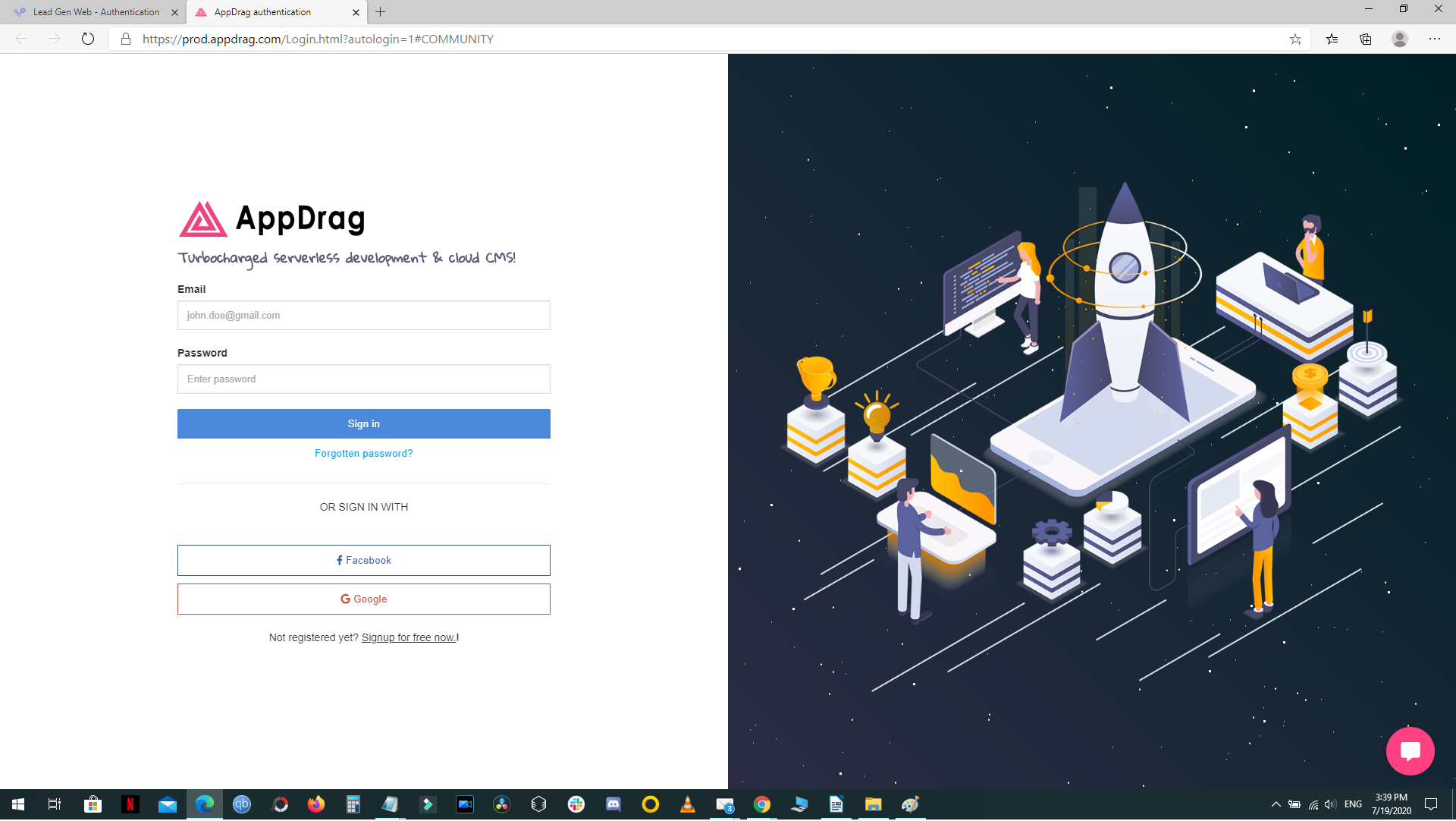1456x821 pixels.
Task: Switch to the Lead Gen Web tab
Action: [x=96, y=12]
